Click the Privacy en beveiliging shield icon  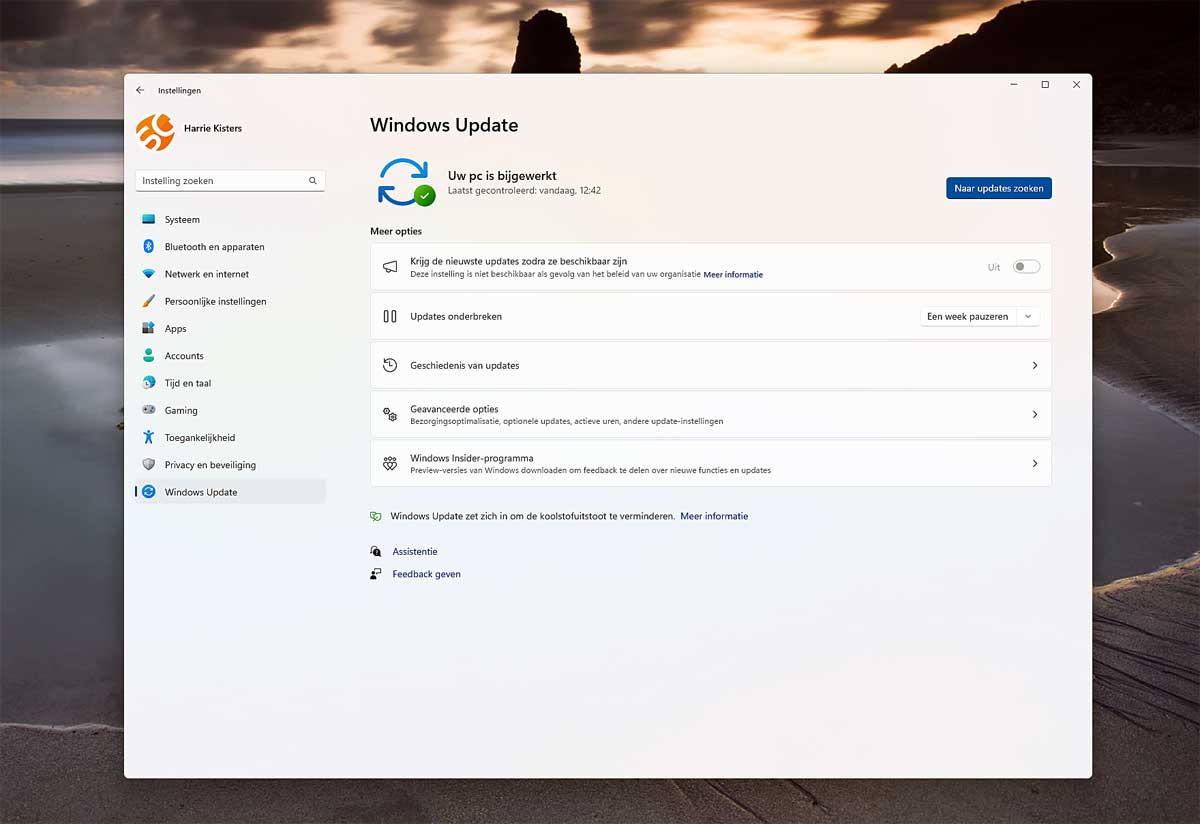[x=148, y=464]
